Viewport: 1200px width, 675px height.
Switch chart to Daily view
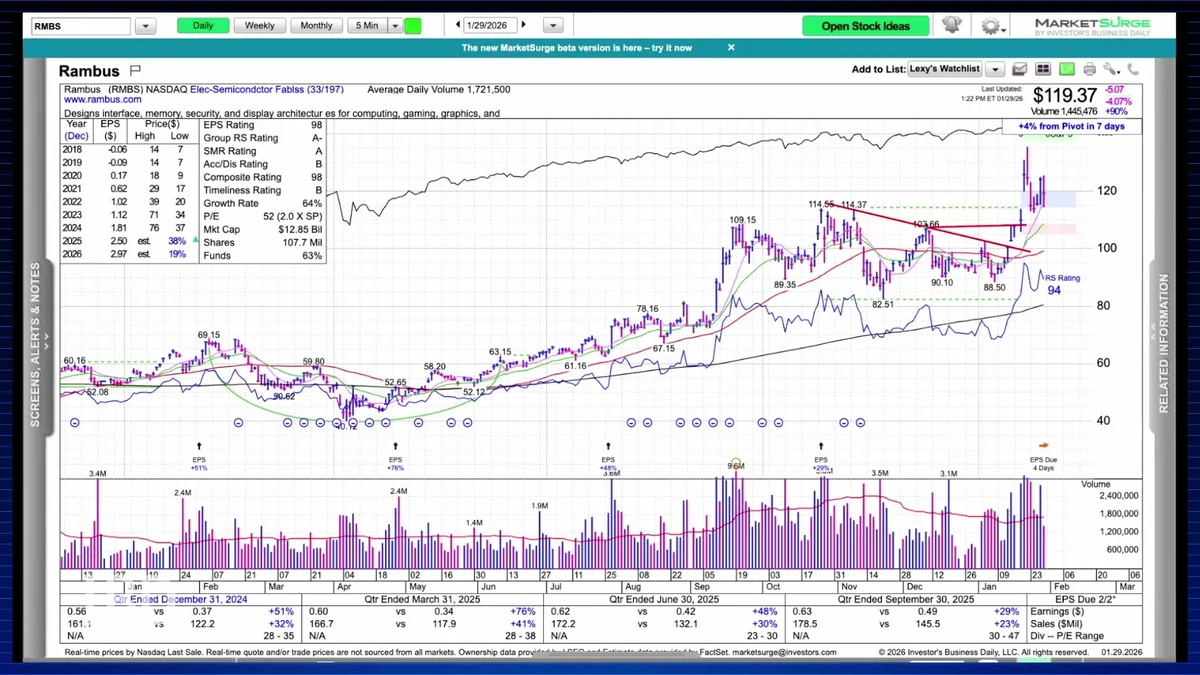click(203, 26)
